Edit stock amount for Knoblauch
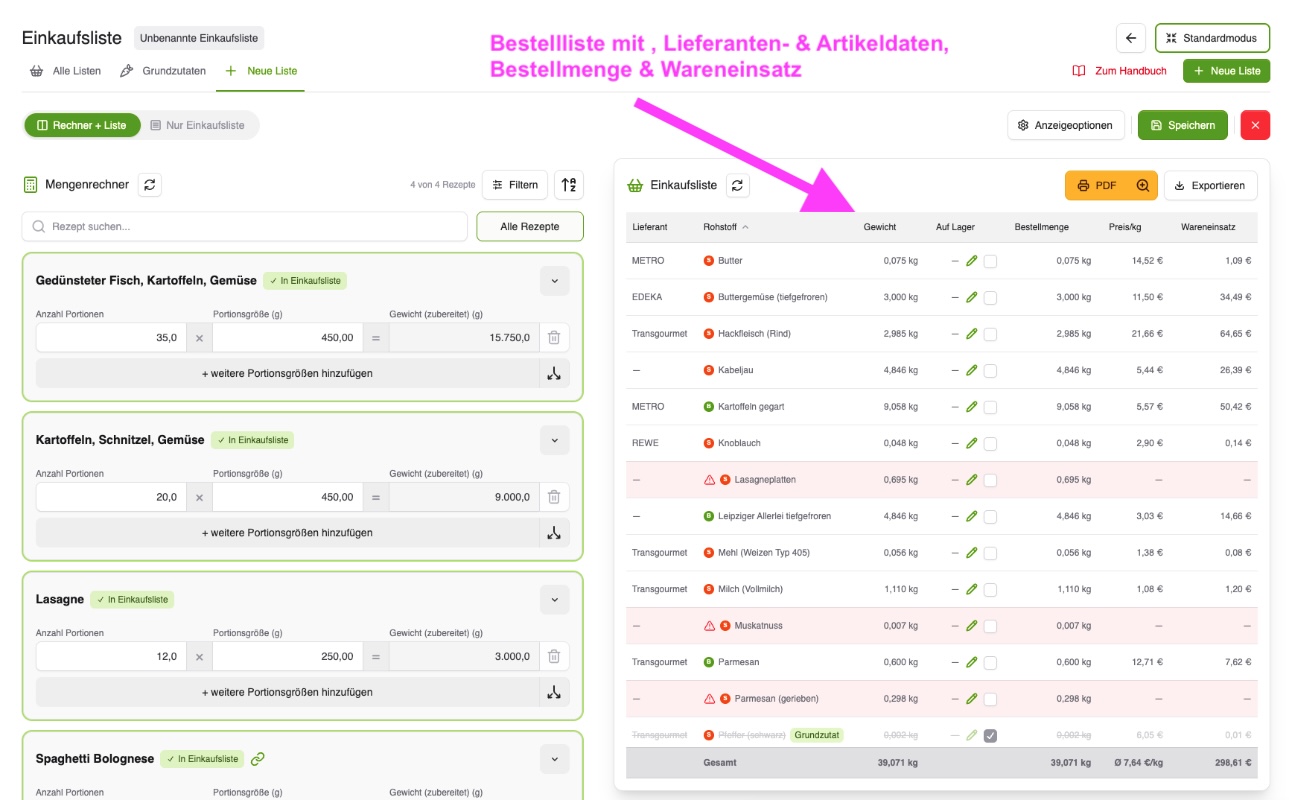 tap(971, 443)
